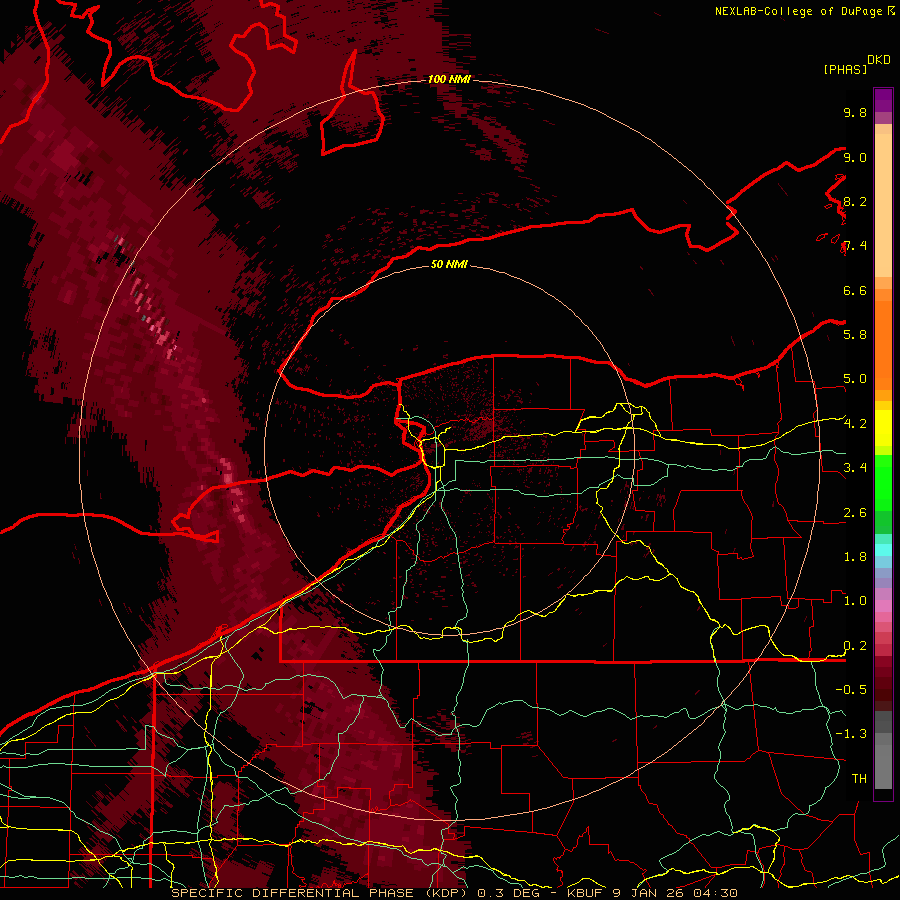Select the 3.4 scale value
Image resolution: width=900 pixels, height=900 pixels.
pyautogui.click(x=855, y=467)
